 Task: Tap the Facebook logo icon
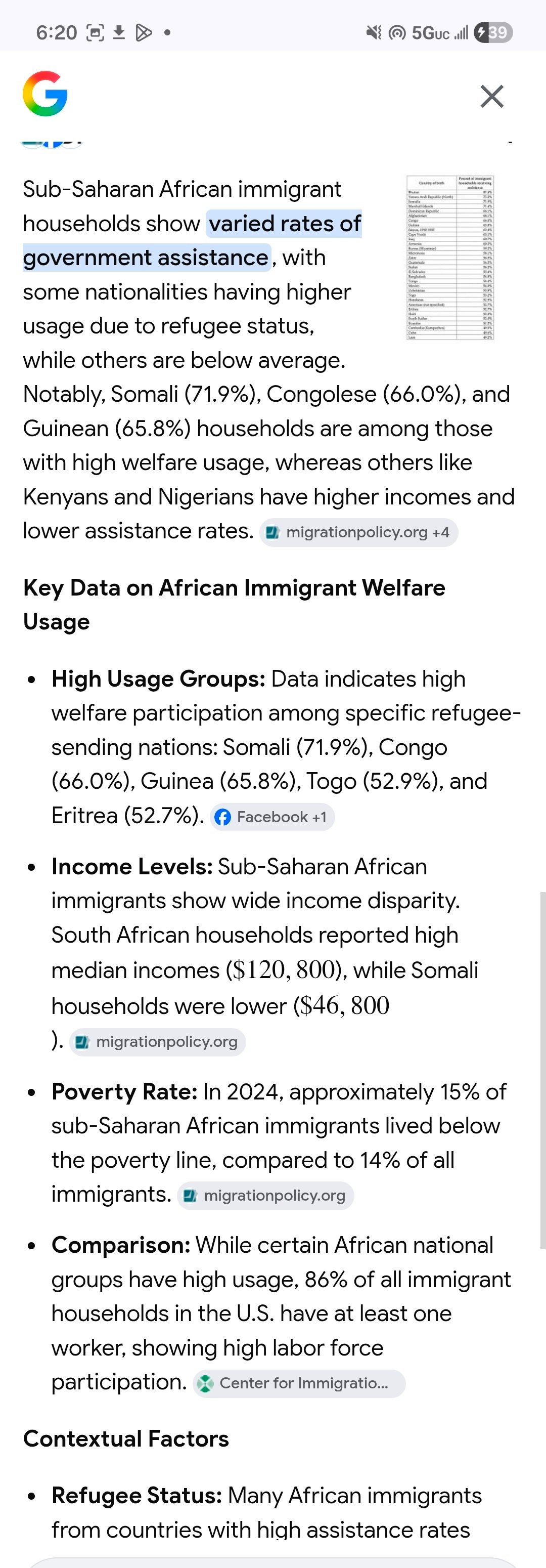(x=223, y=817)
